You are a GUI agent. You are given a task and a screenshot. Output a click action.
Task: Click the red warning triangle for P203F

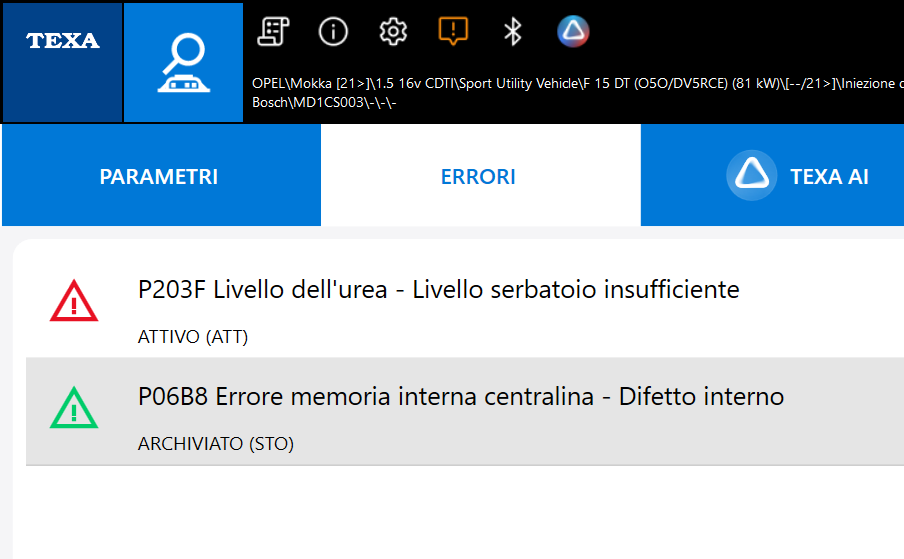(x=74, y=301)
